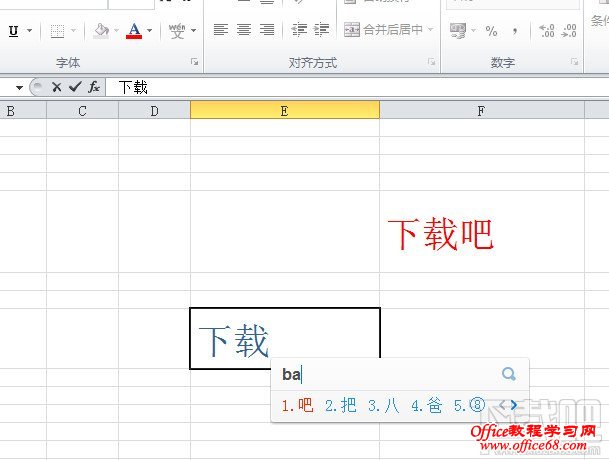Select column F header

click(482, 111)
